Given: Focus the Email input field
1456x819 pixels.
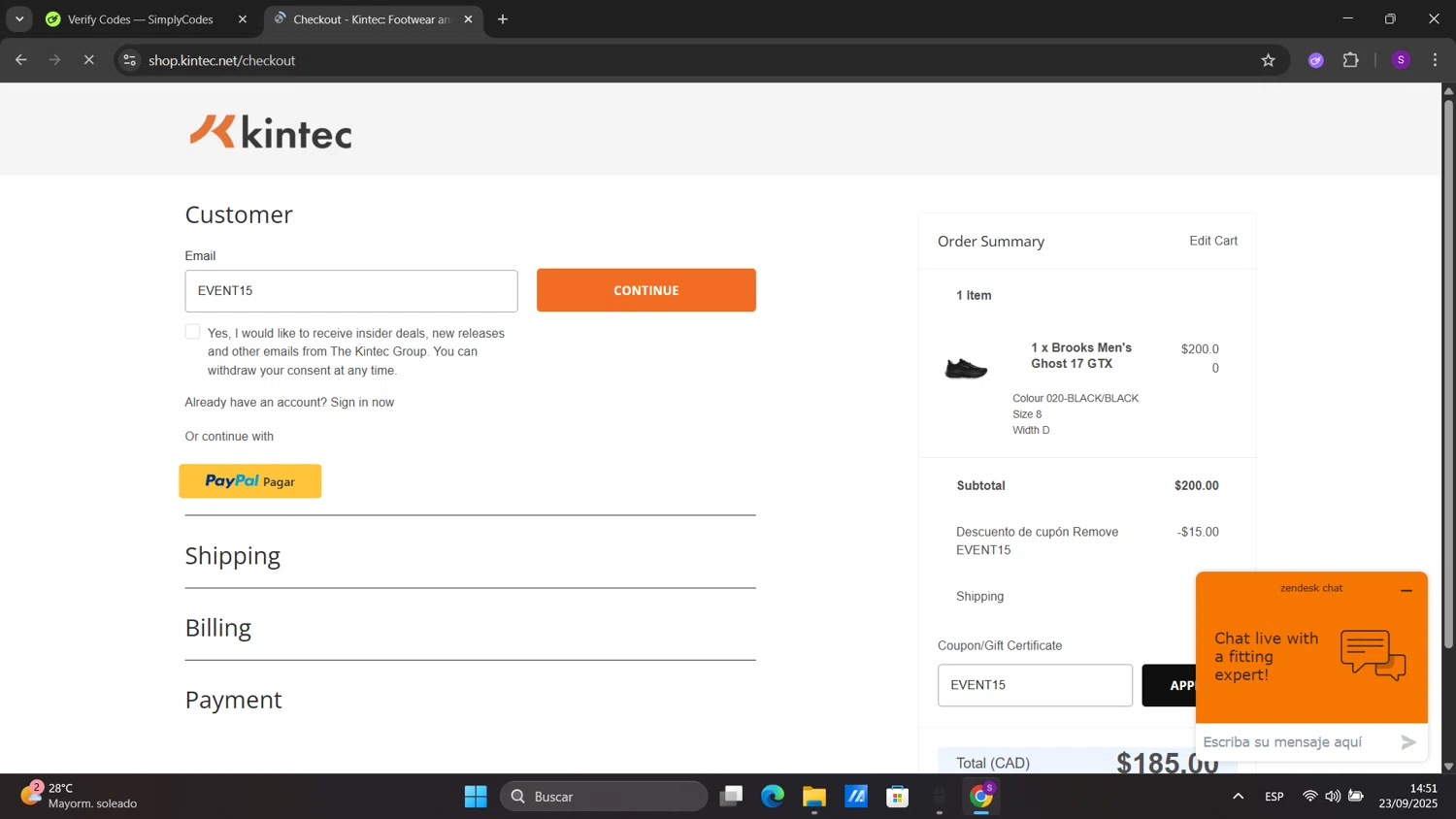Looking at the screenshot, I should (x=351, y=291).
